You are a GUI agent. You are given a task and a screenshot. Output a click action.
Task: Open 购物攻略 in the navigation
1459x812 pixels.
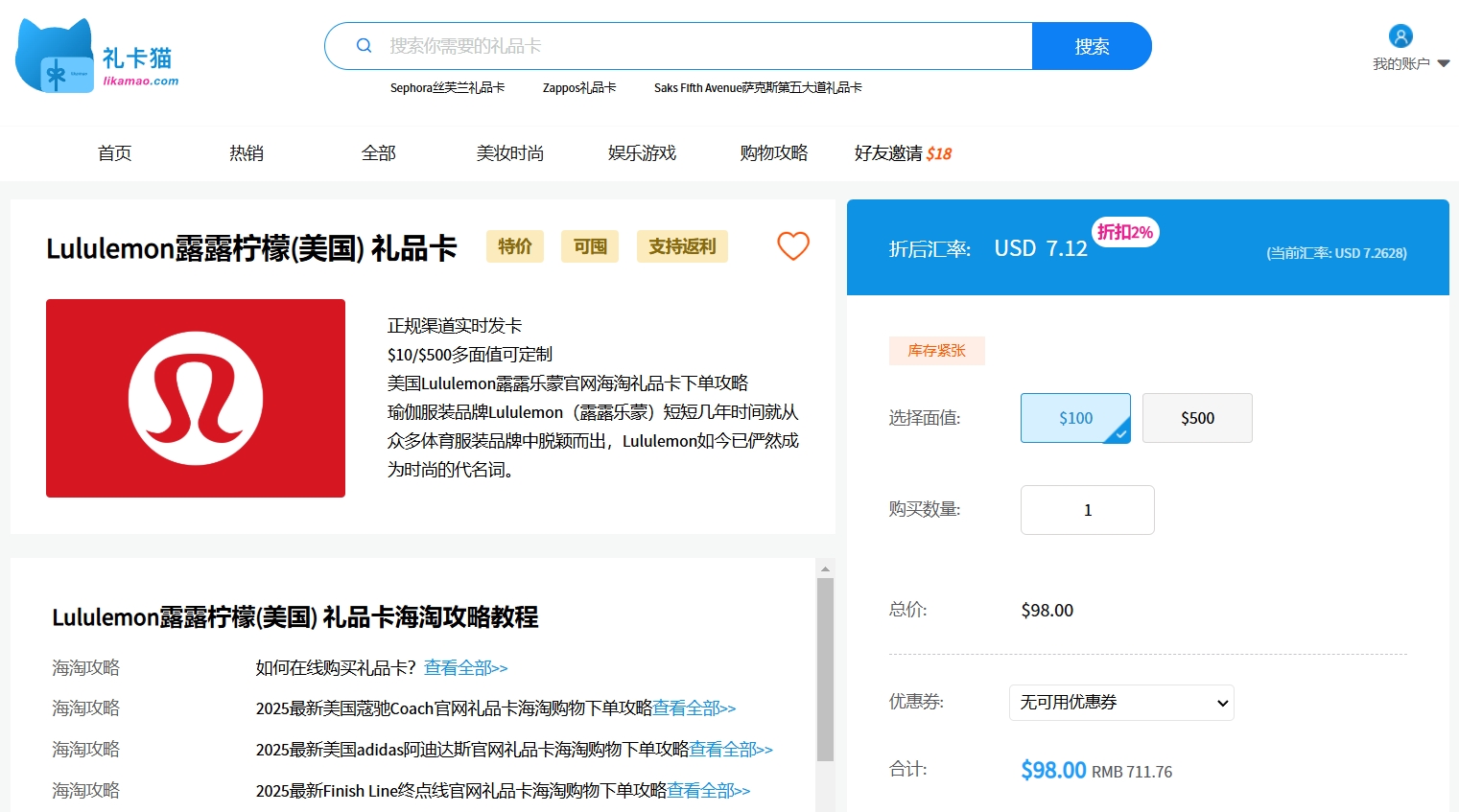[x=774, y=153]
